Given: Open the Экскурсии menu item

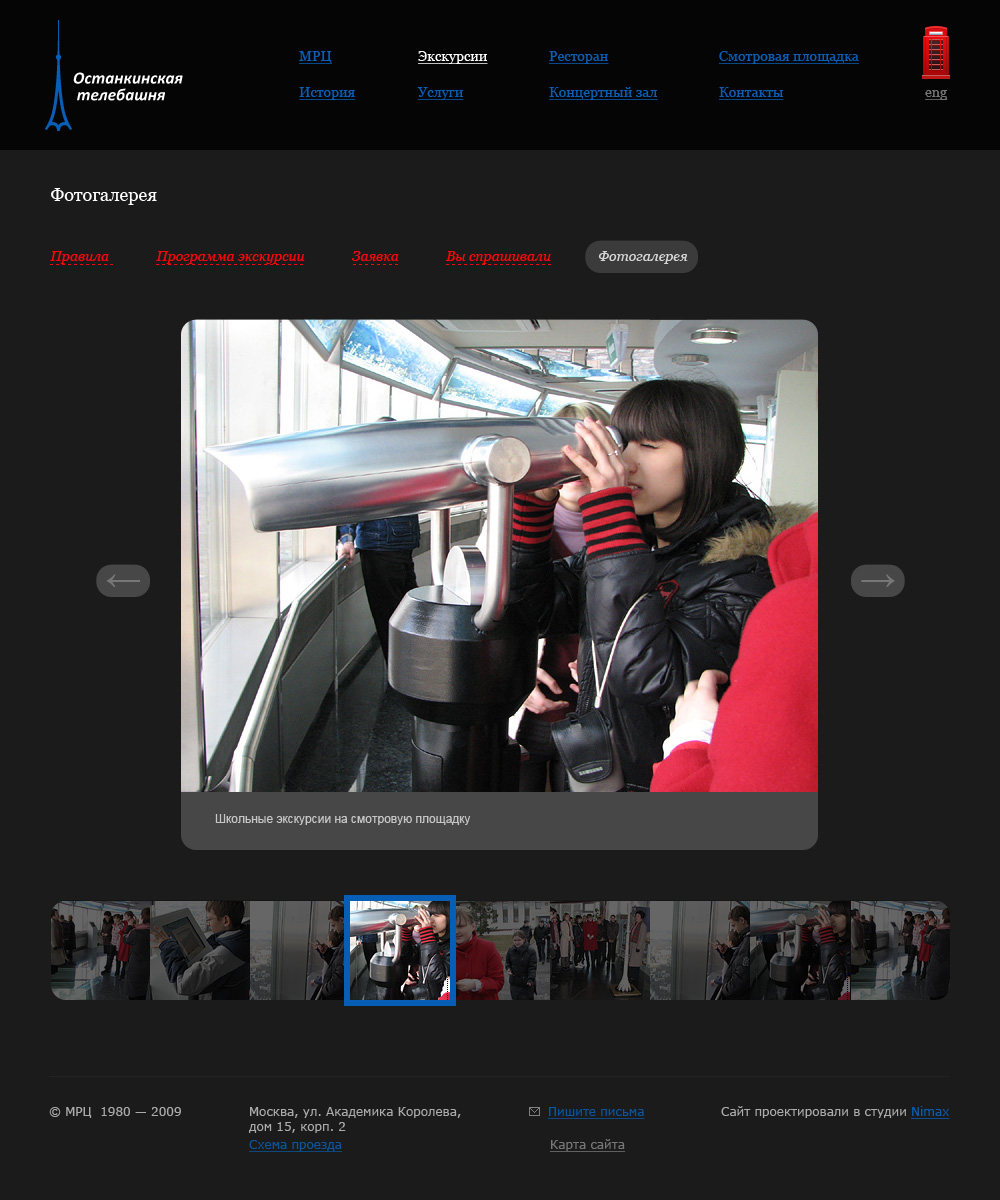Looking at the screenshot, I should 452,57.
